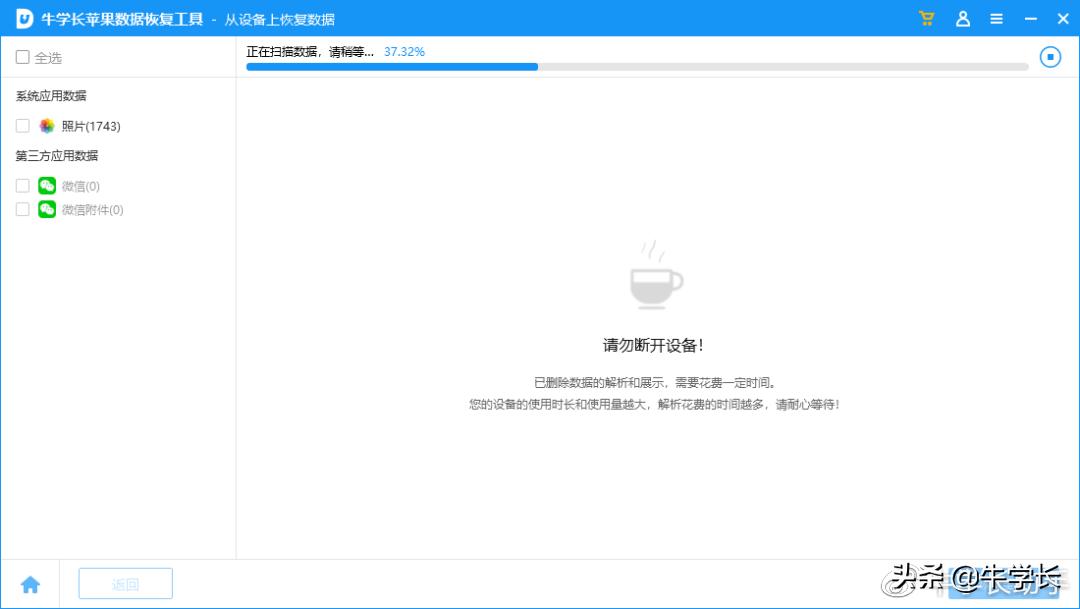Click the Photos (照片) app icon
Viewport: 1080px width, 609px height.
47,126
